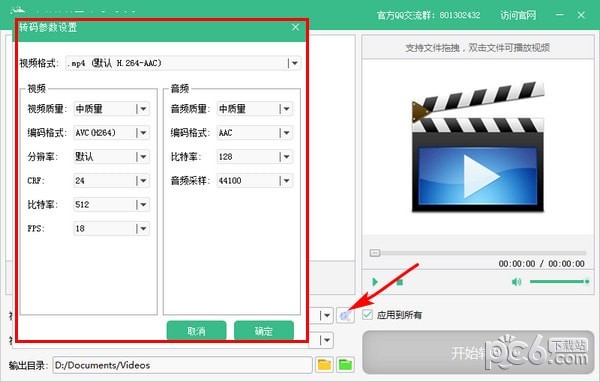
Task: Open output folder with green folder icon
Action: tap(345, 365)
